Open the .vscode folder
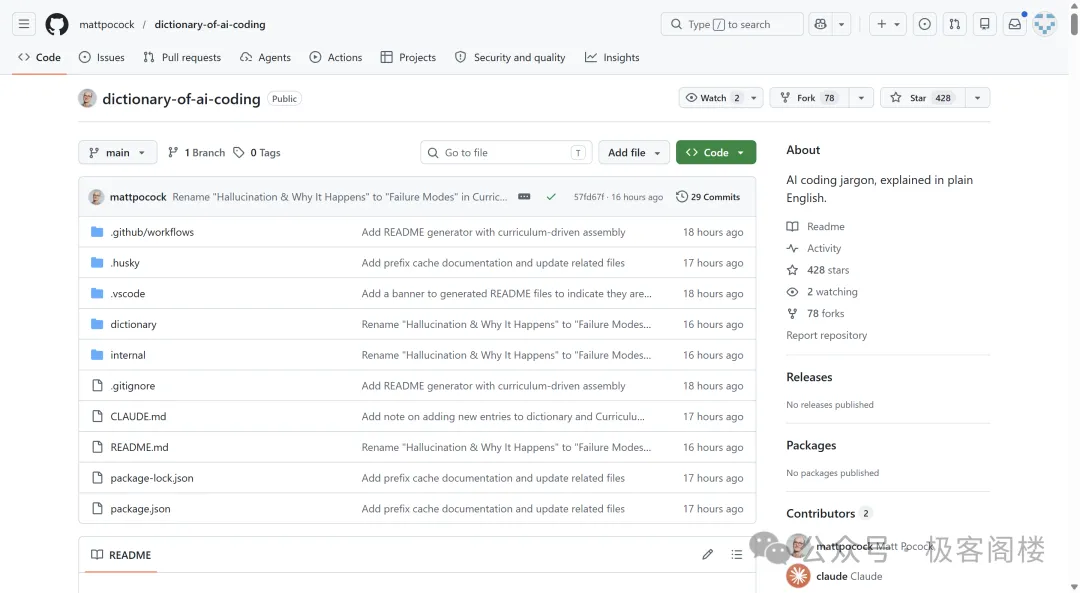The height and width of the screenshot is (593, 1080). [127, 293]
